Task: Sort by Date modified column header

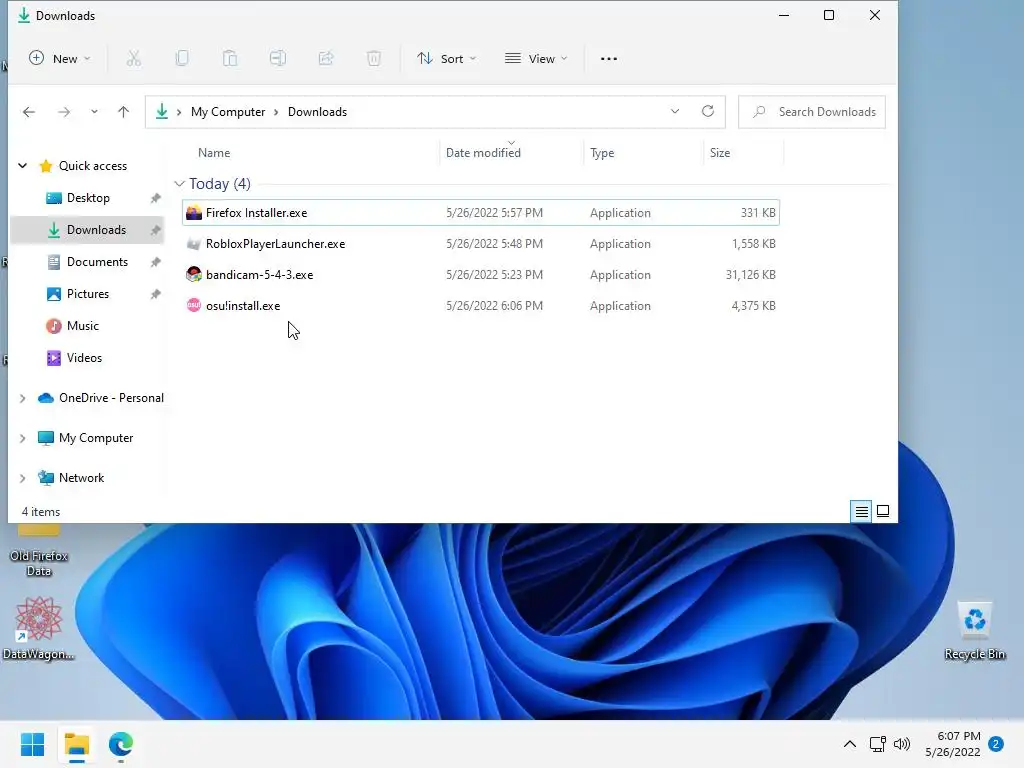Action: pyautogui.click(x=483, y=153)
